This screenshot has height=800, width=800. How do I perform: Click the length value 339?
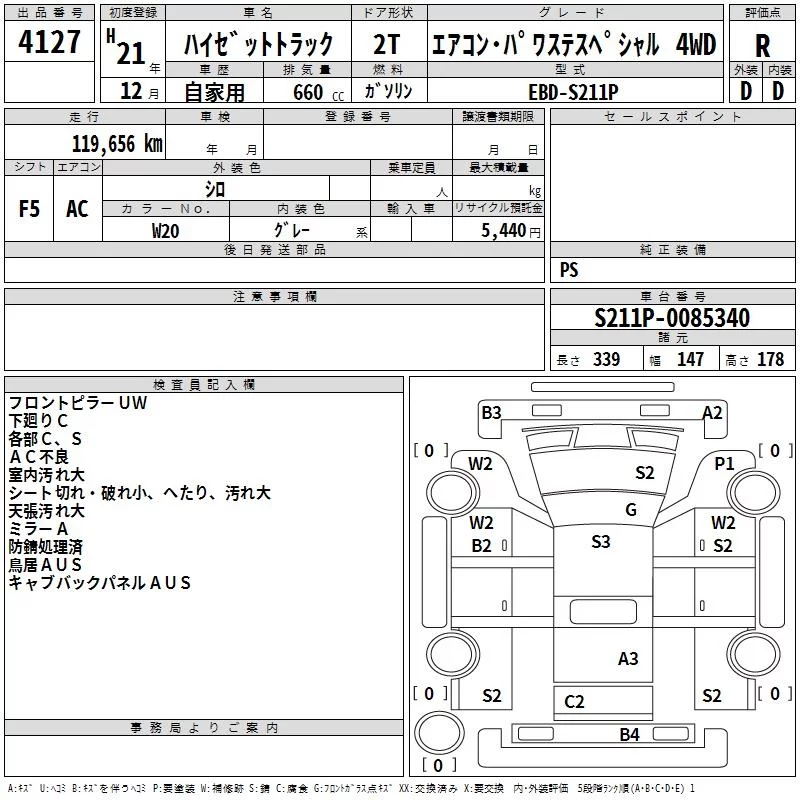coord(606,359)
